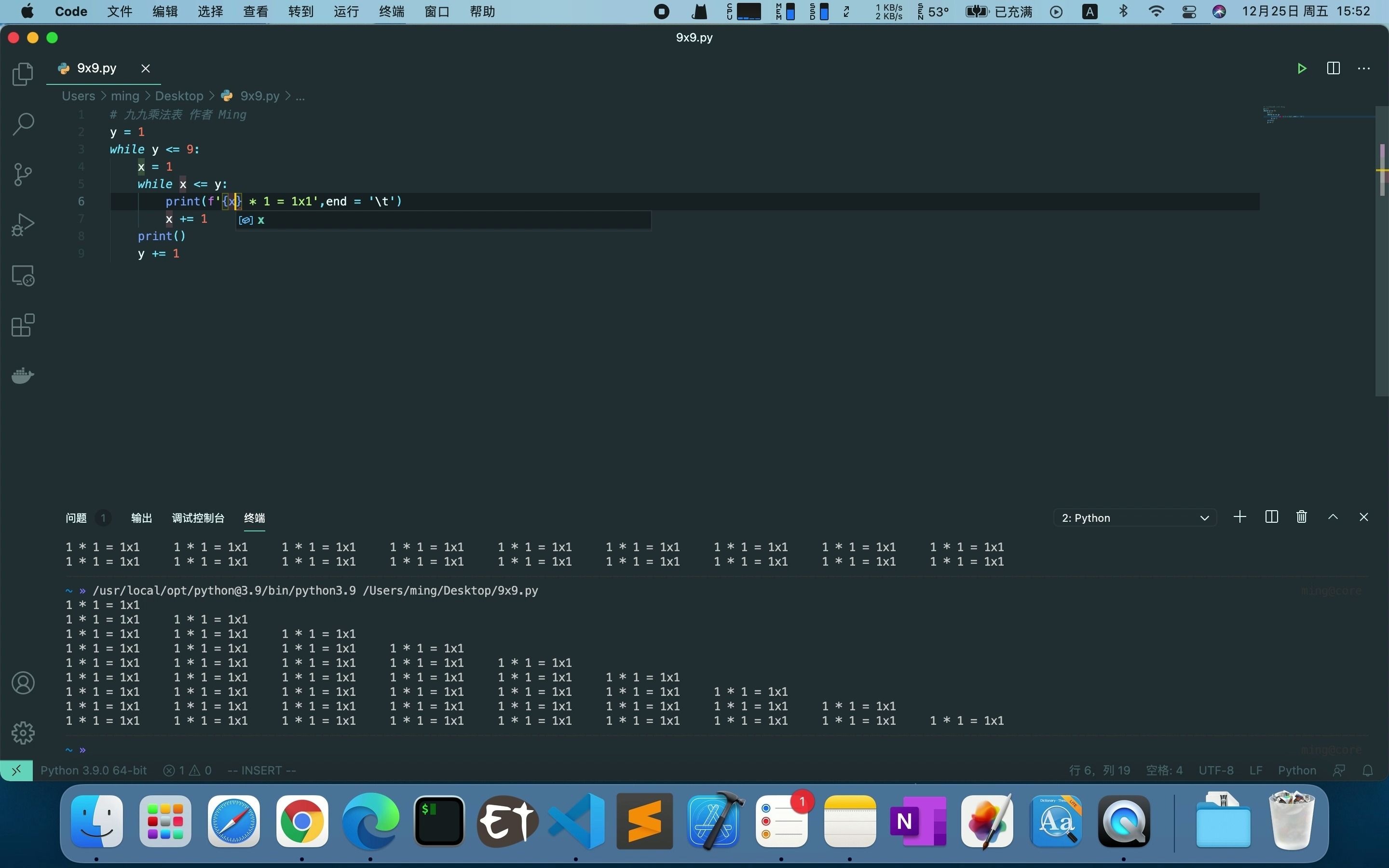Open the Explorer view in activity bar
This screenshot has width=1389, height=868.
[x=23, y=74]
